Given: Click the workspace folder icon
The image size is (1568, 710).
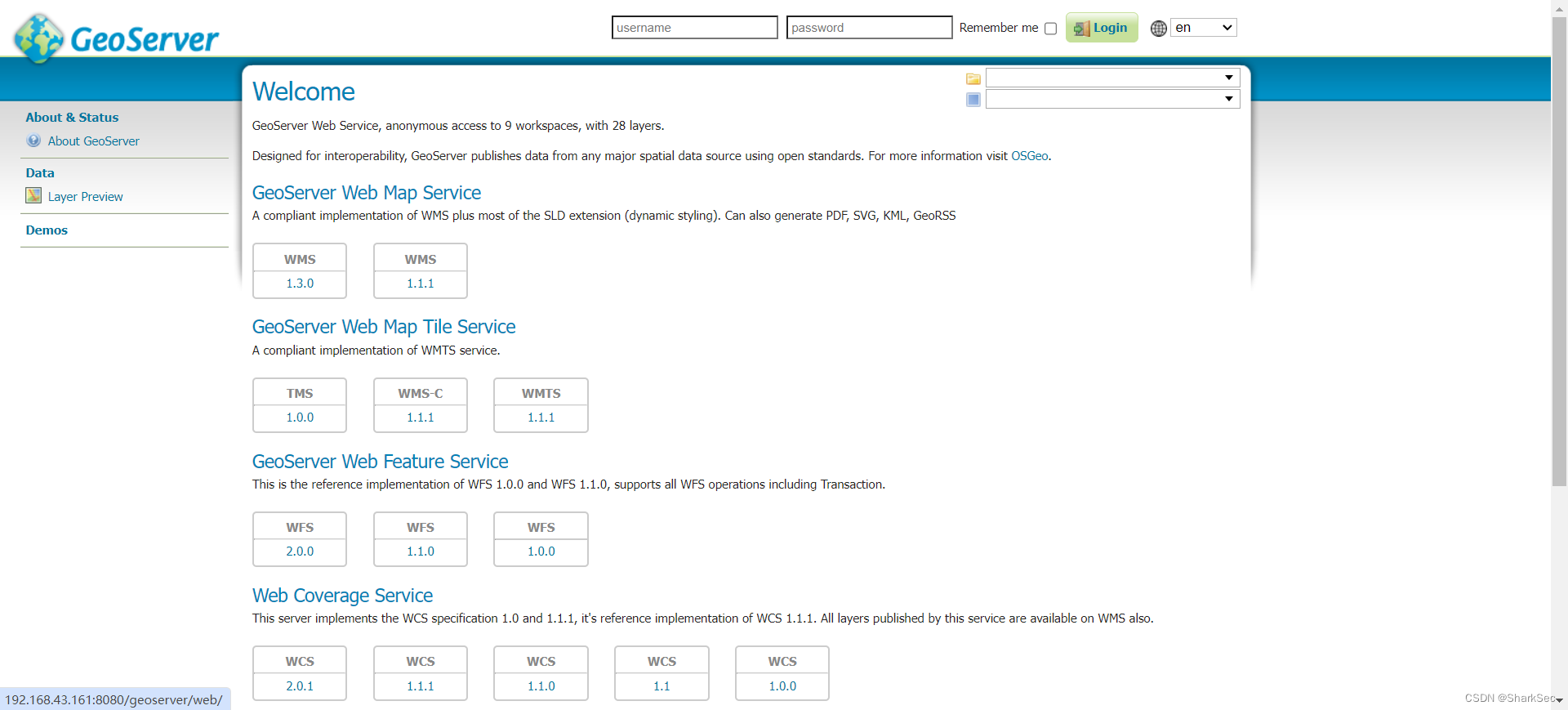Looking at the screenshot, I should (x=973, y=78).
